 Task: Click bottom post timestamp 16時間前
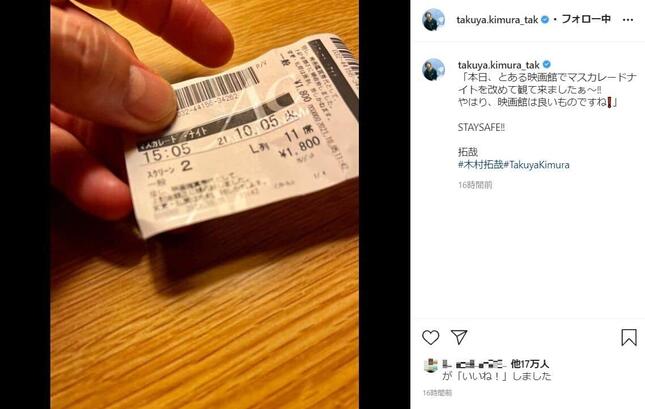tap(438, 393)
